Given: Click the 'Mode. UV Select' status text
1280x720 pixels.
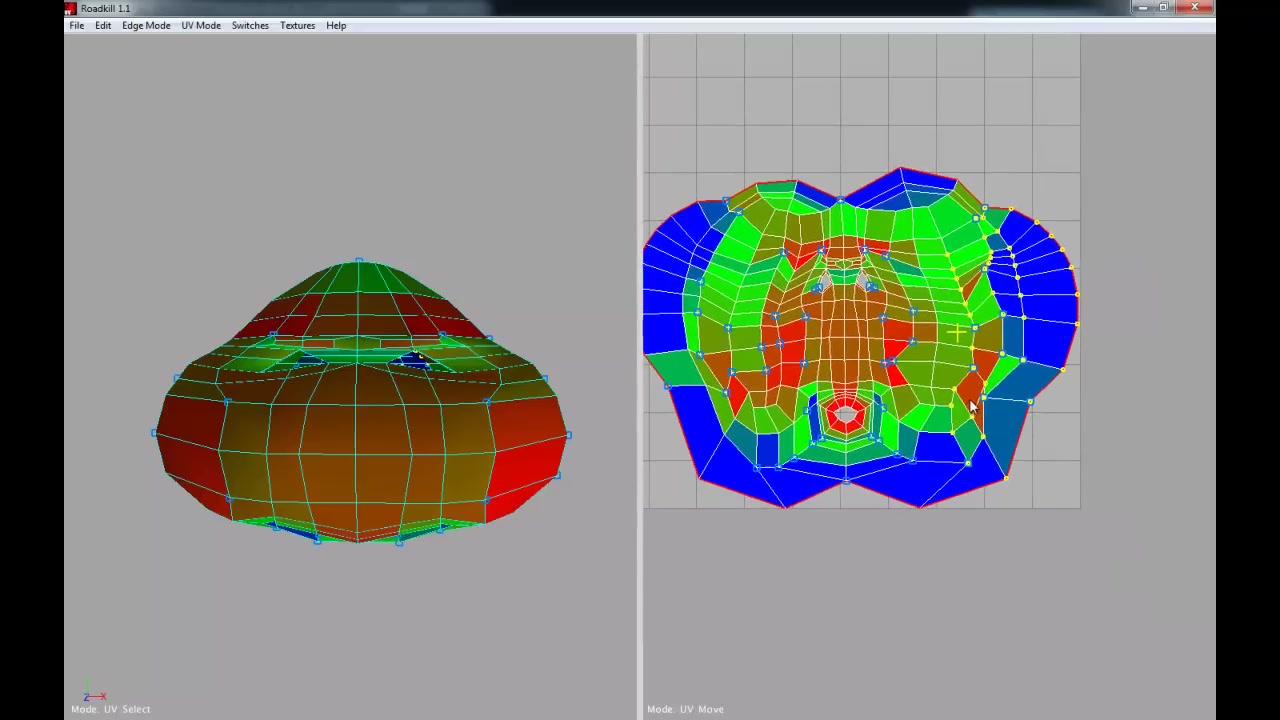Looking at the screenshot, I should pos(111,709).
